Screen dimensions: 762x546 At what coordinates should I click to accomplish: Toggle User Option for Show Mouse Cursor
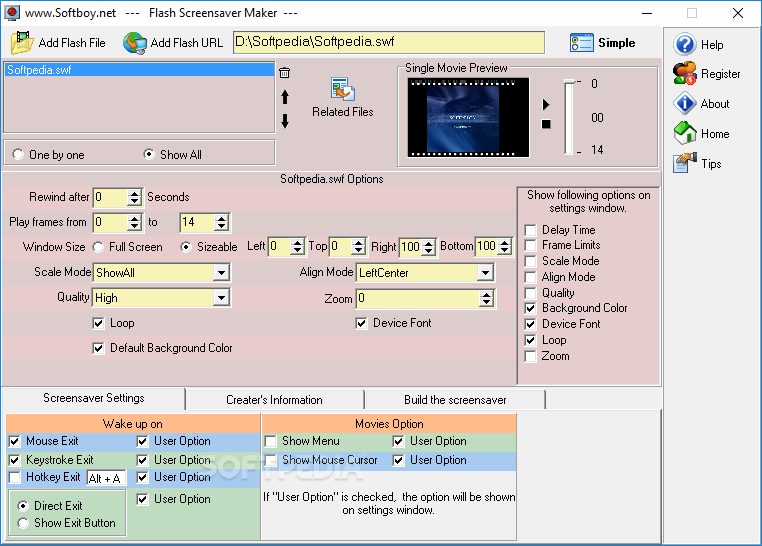tap(398, 460)
